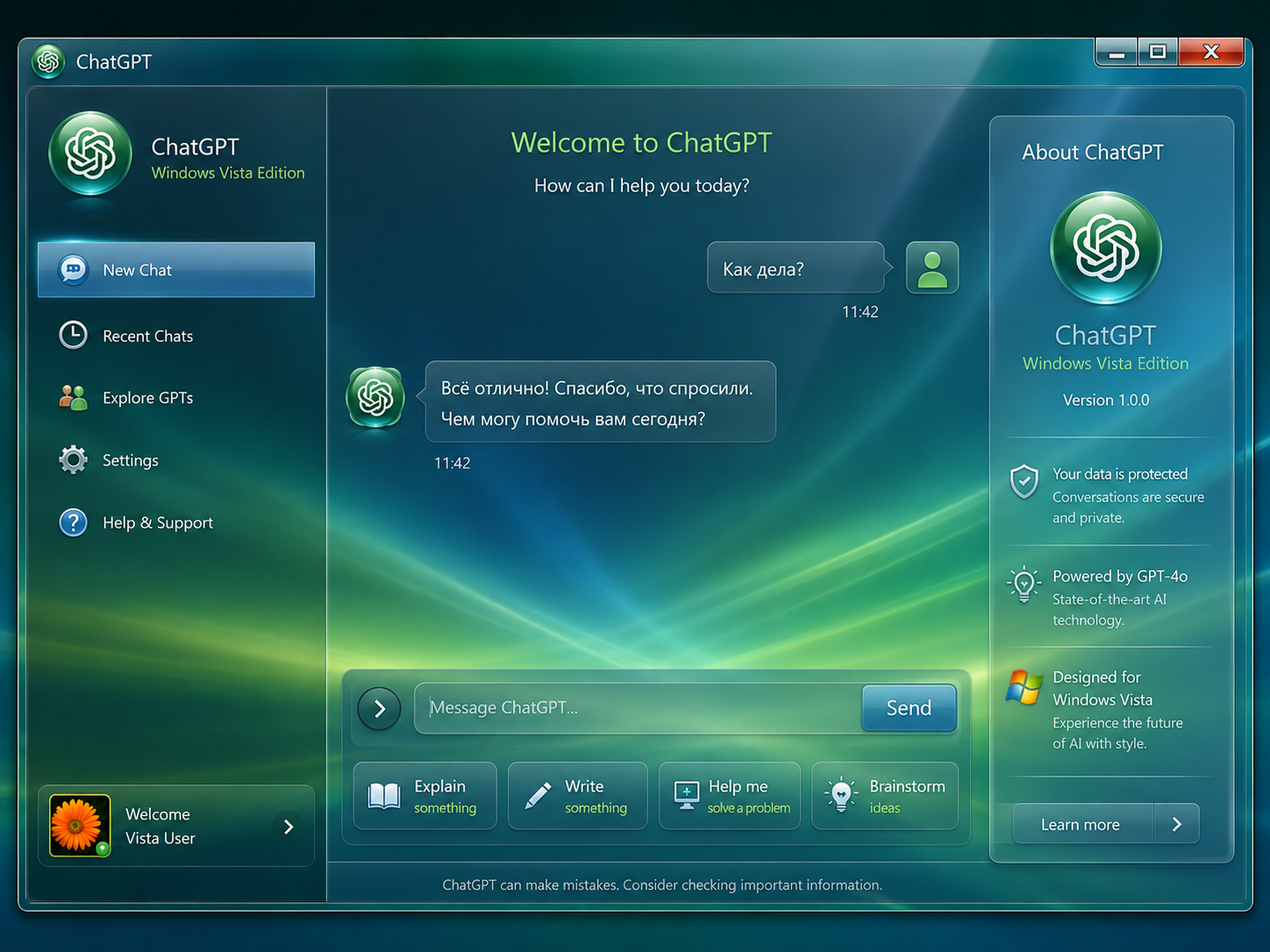
Task: Open Settings from the sidebar
Action: click(176, 460)
